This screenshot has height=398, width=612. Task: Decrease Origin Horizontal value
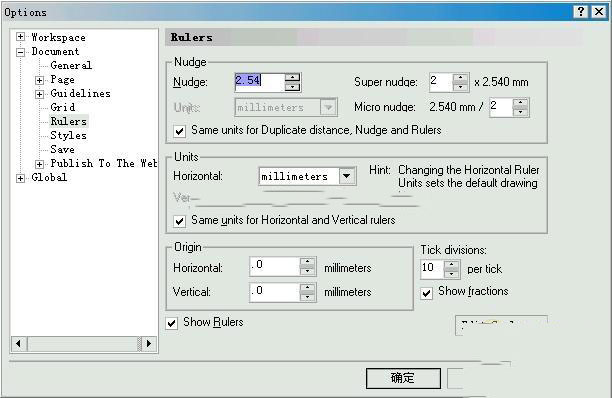(x=308, y=271)
